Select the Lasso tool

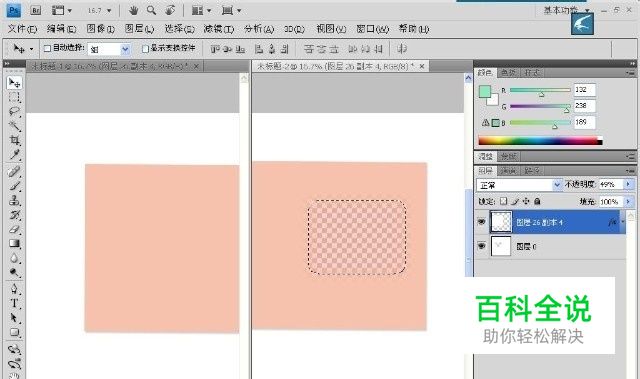pyautogui.click(x=14, y=111)
